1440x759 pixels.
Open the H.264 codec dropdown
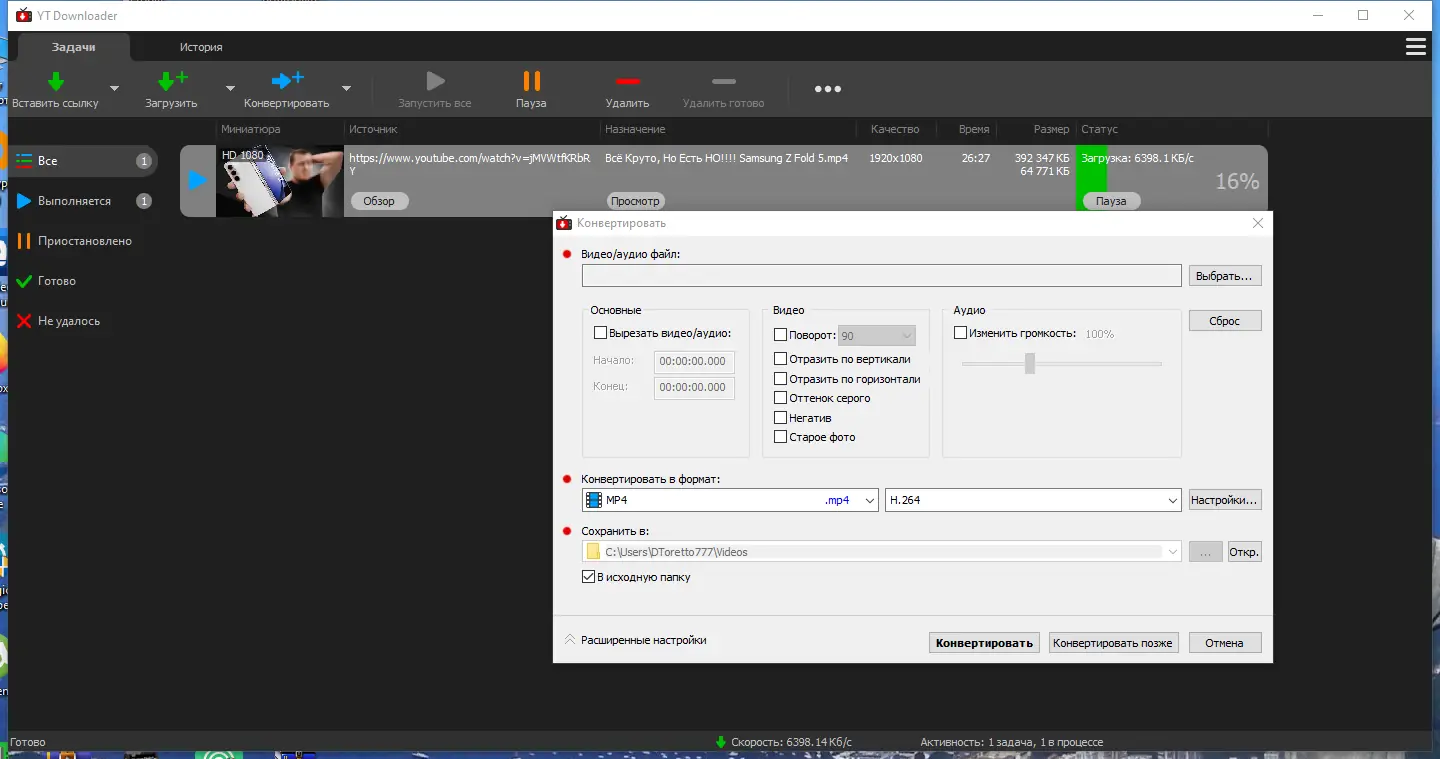1033,500
